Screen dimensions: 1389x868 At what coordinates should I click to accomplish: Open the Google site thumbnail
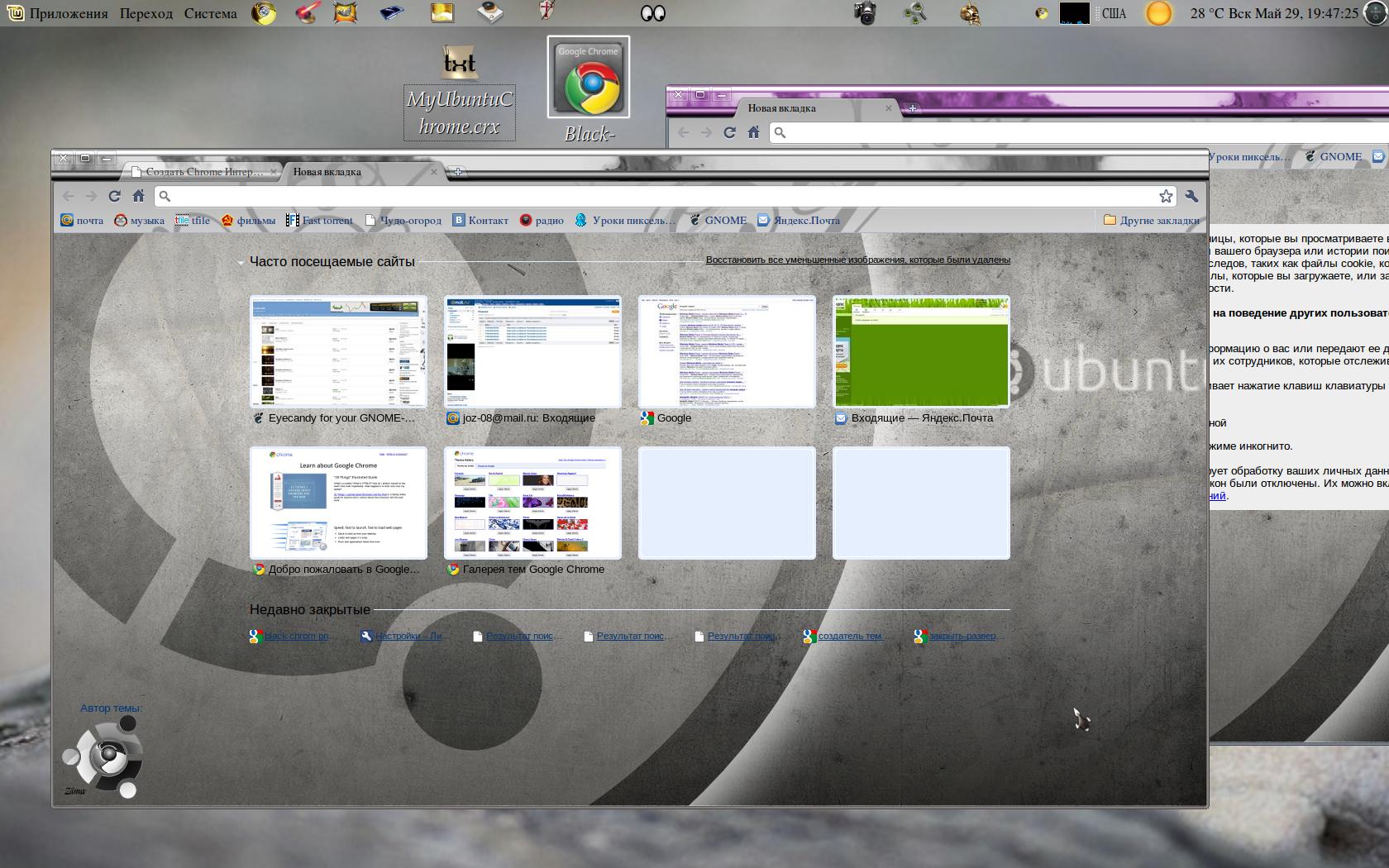tap(727, 351)
